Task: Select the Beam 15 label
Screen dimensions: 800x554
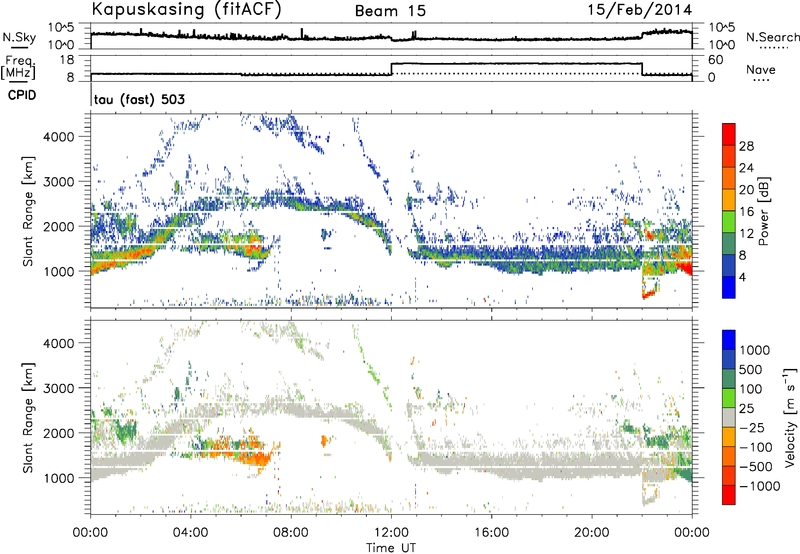Action: 390,11
